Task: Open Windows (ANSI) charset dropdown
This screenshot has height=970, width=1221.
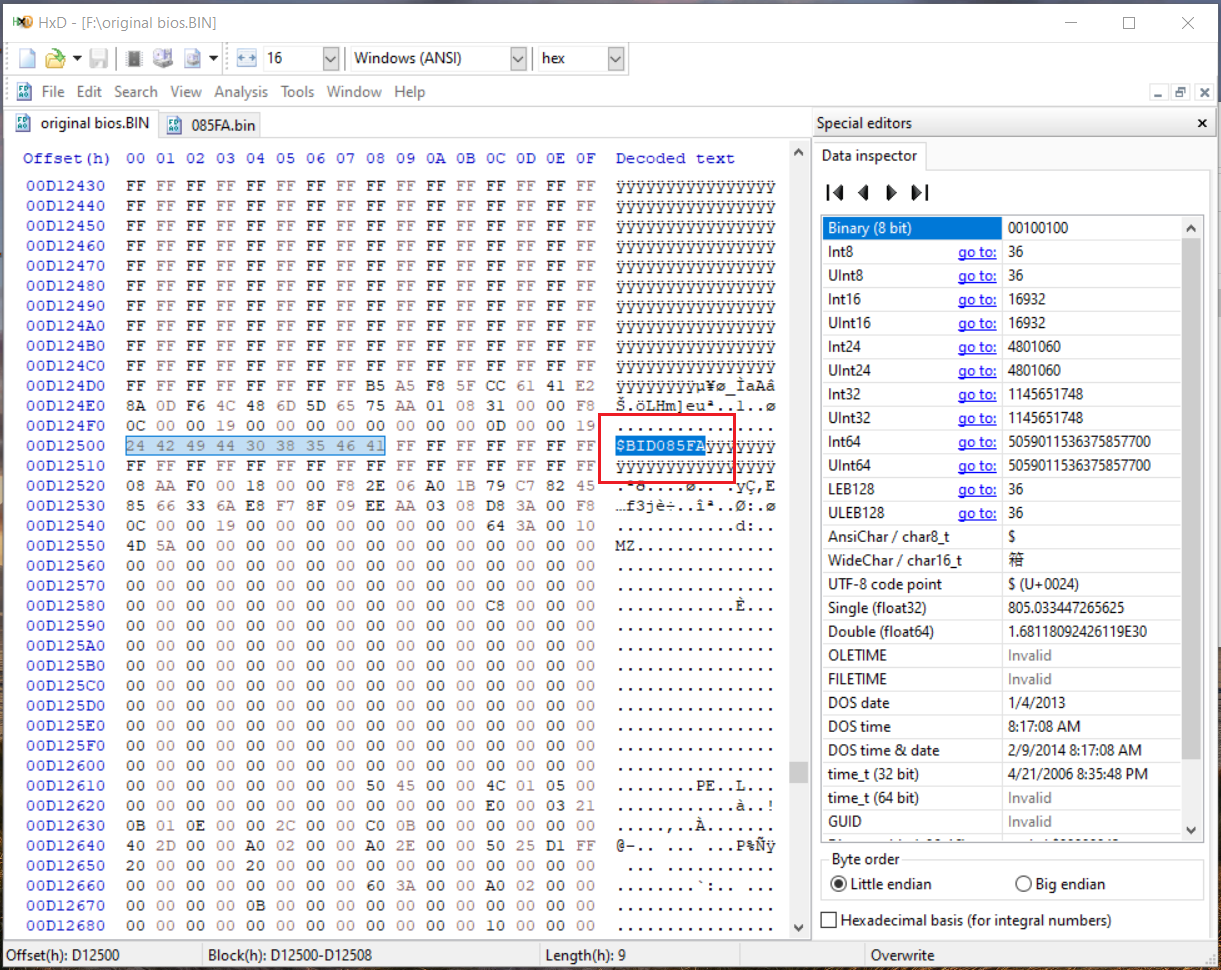Action: (518, 59)
